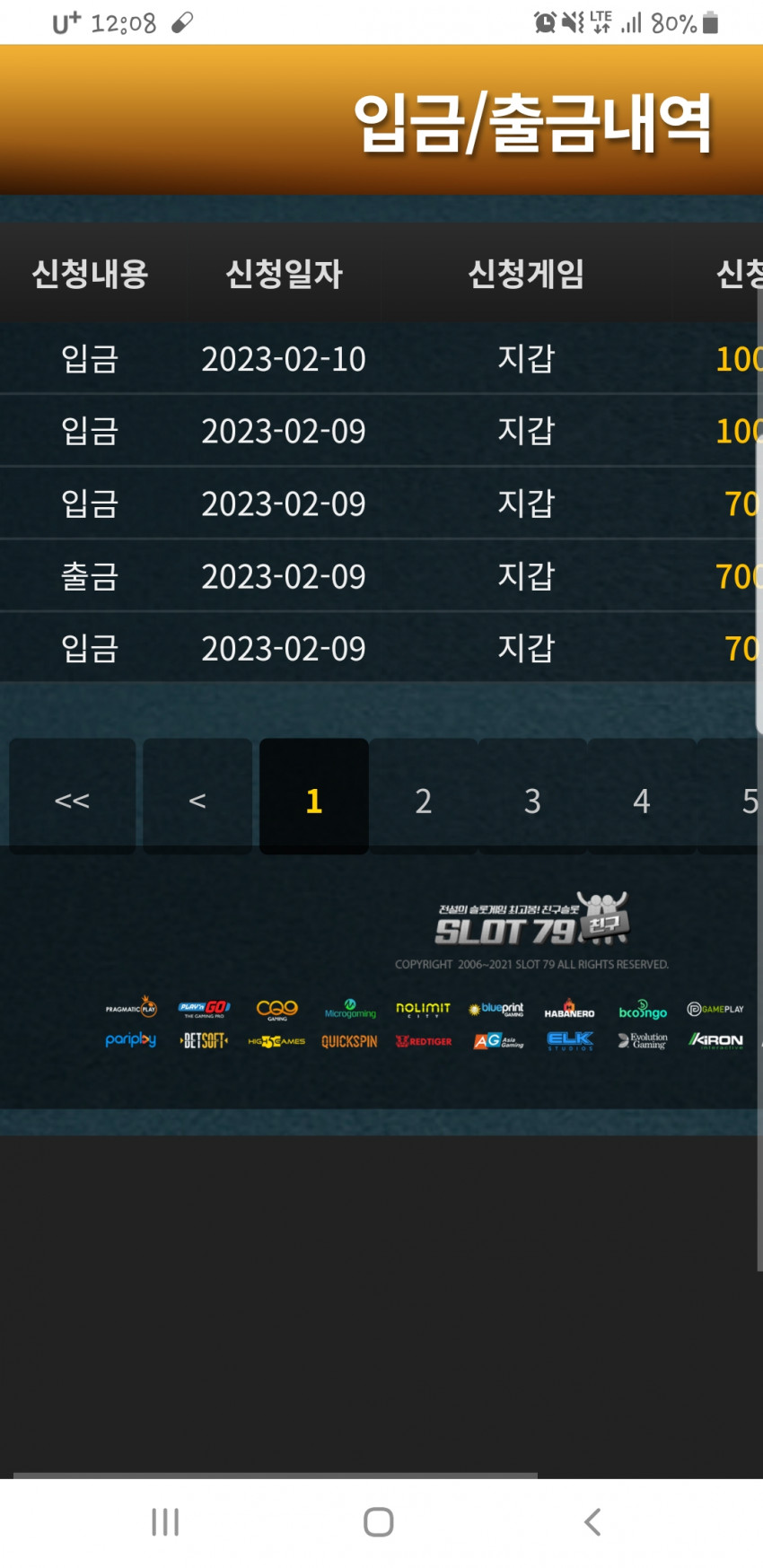
Task: Tap the 신청일자 column header
Action: coord(284,274)
